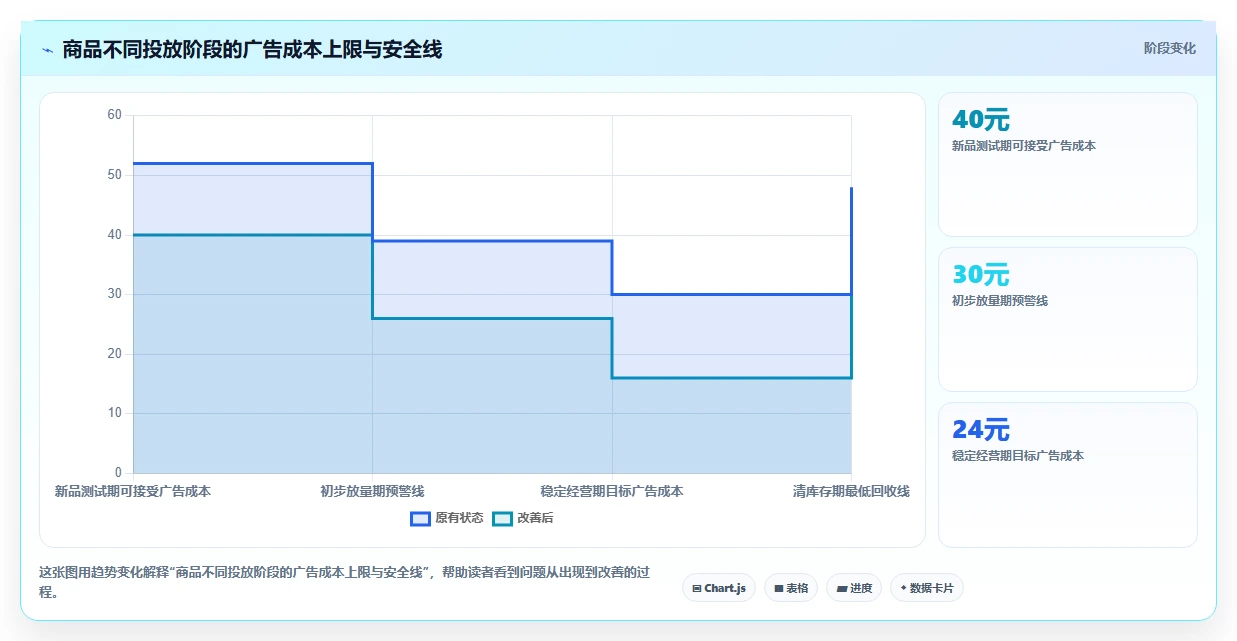Click the y-axis value 10
Image resolution: width=1237 pixels, height=641 pixels.
(x=114, y=413)
